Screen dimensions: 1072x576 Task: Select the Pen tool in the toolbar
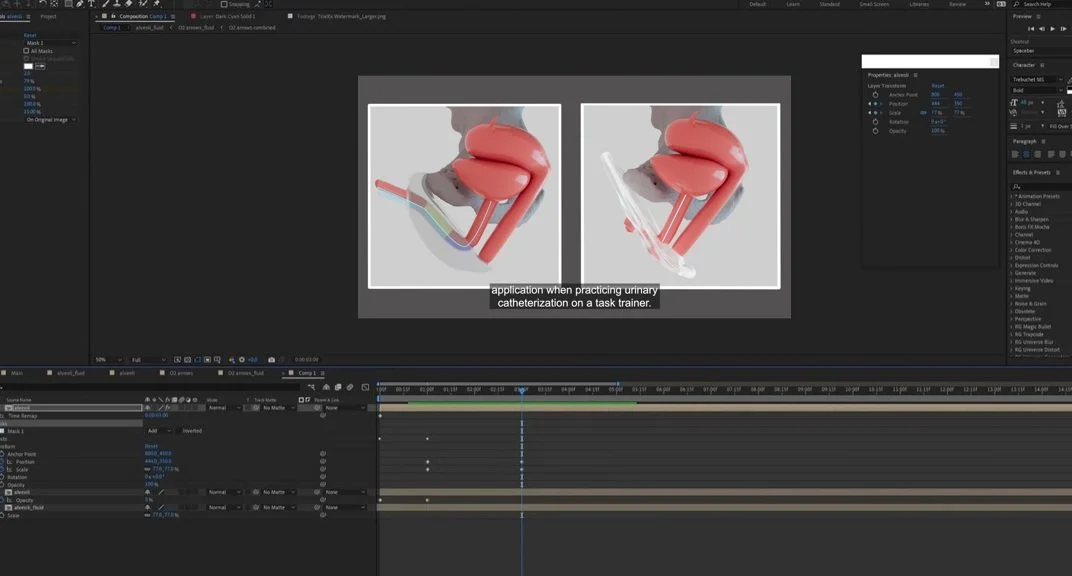click(79, 4)
